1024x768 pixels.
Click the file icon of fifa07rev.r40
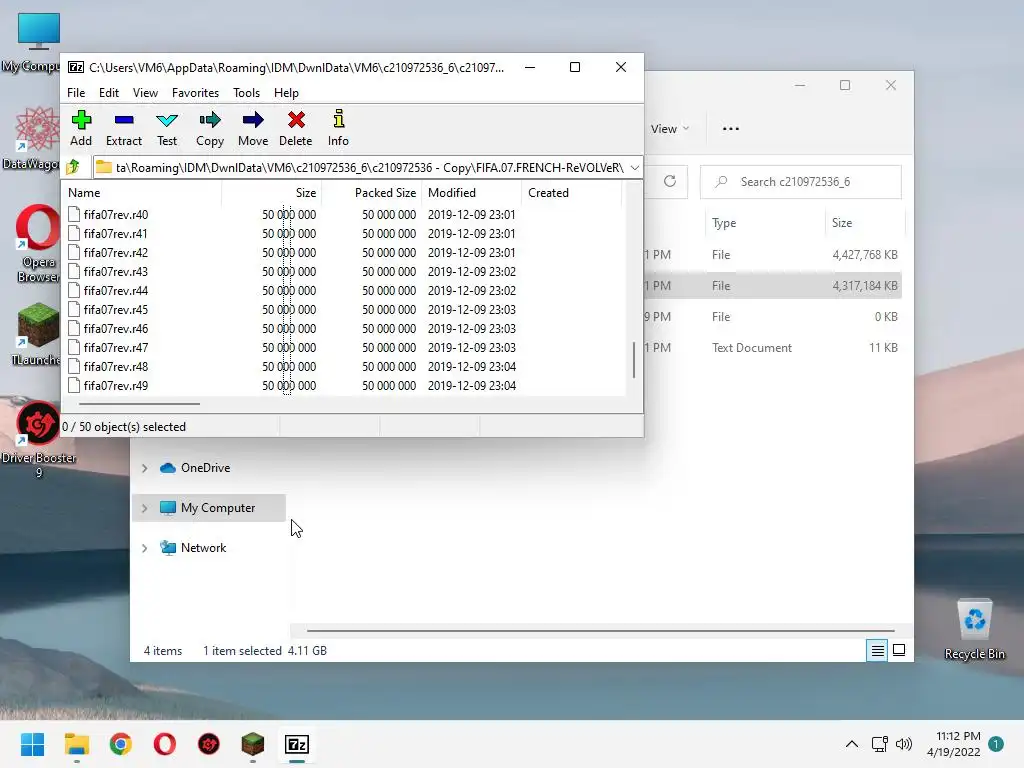tap(74, 214)
